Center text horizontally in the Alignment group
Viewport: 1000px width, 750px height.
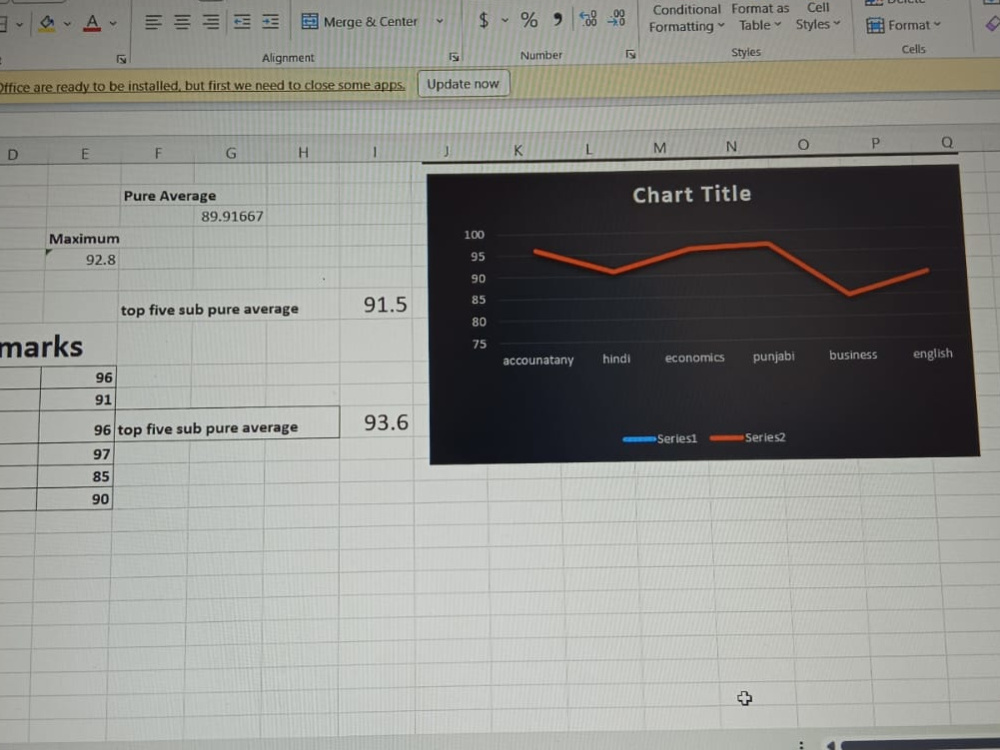point(182,22)
